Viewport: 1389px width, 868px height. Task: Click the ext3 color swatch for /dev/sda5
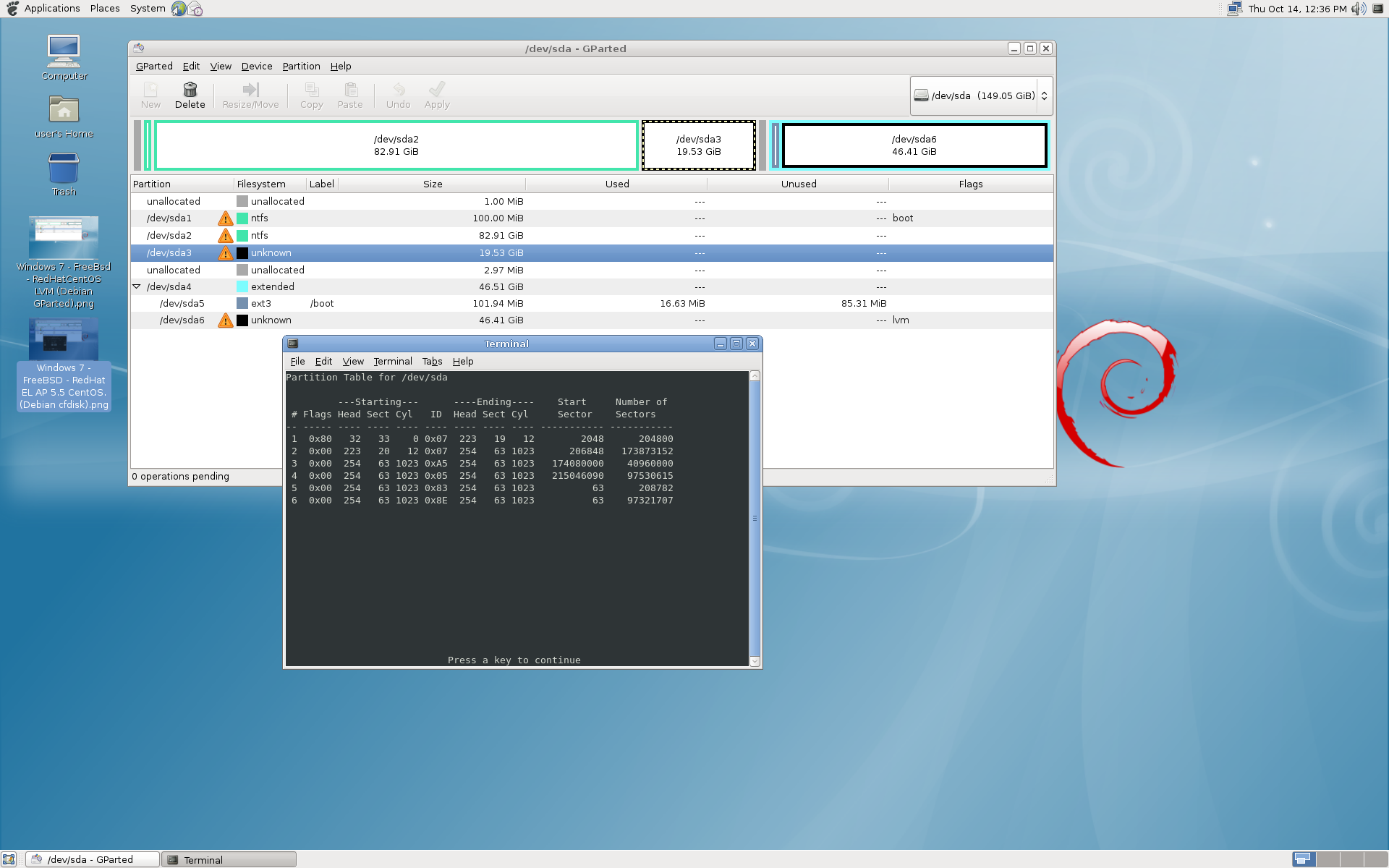pyautogui.click(x=242, y=304)
